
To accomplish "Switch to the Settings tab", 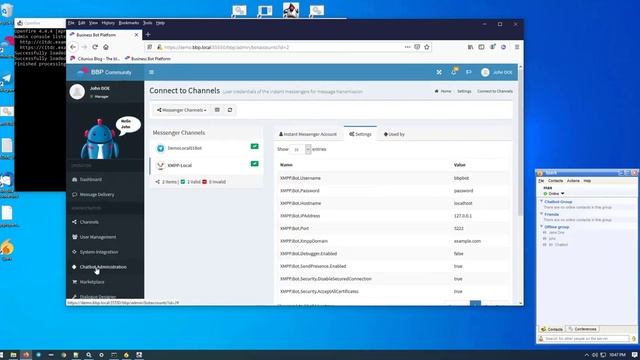I will point(360,134).
